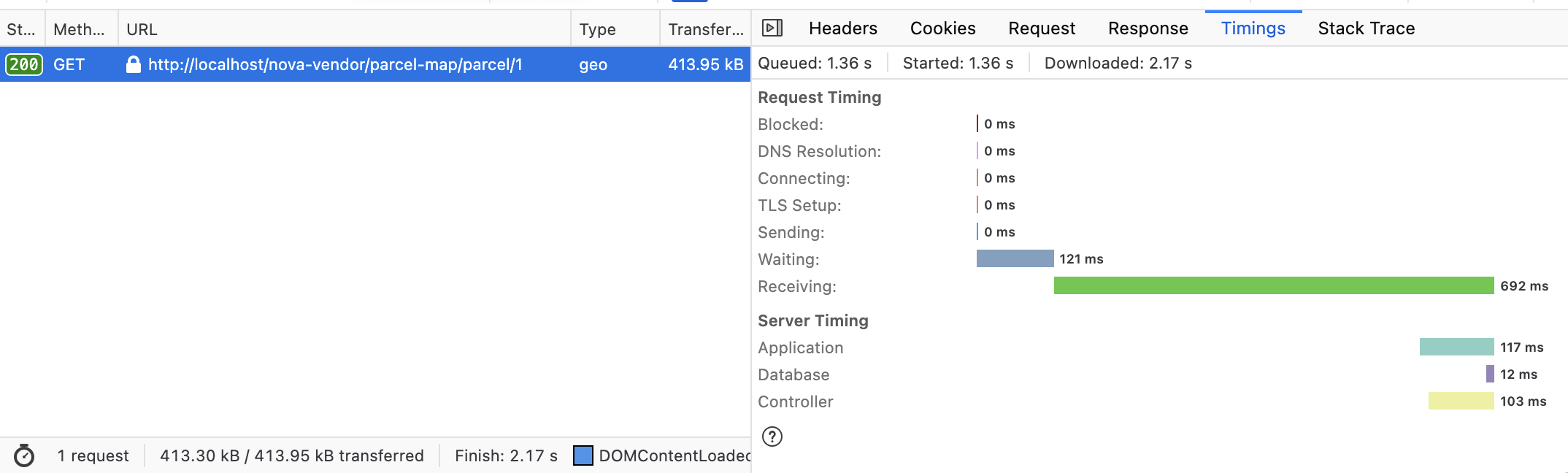Viewport: 1568px width, 473px height.
Task: Click the Transferred column header
Action: [x=705, y=29]
